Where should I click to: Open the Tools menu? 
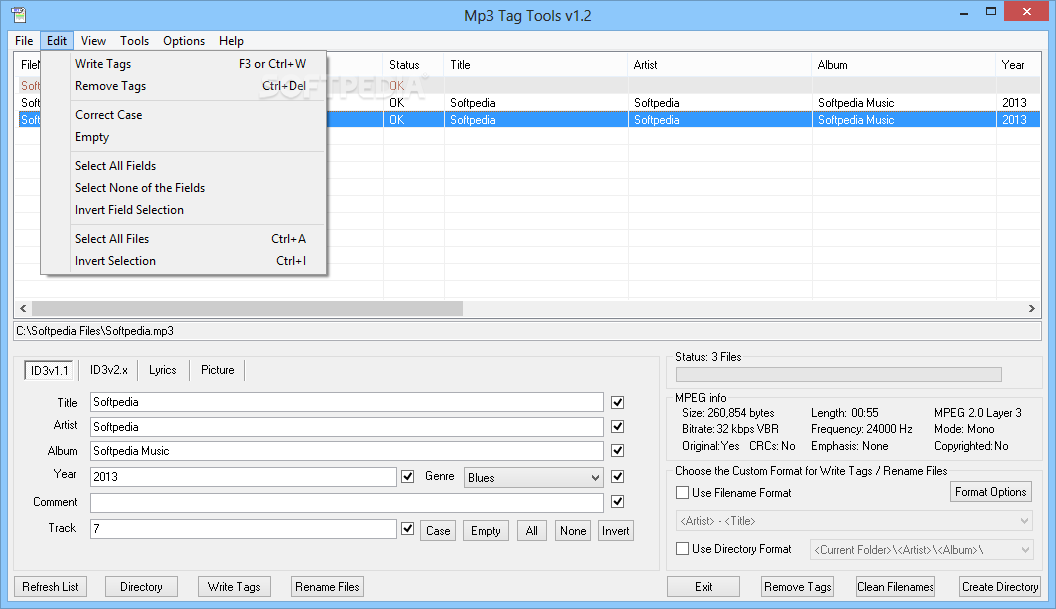click(x=135, y=41)
